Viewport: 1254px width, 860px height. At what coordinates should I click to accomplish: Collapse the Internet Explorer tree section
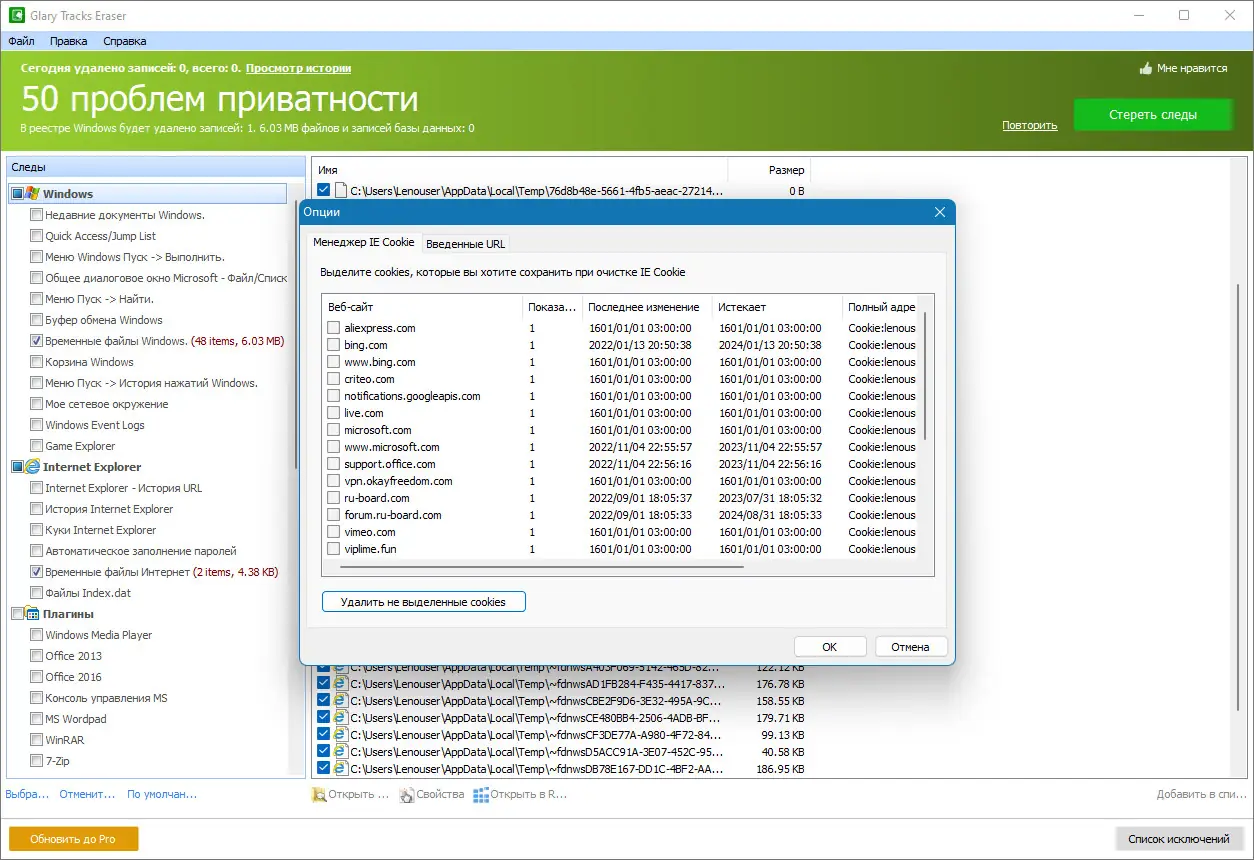(16, 466)
